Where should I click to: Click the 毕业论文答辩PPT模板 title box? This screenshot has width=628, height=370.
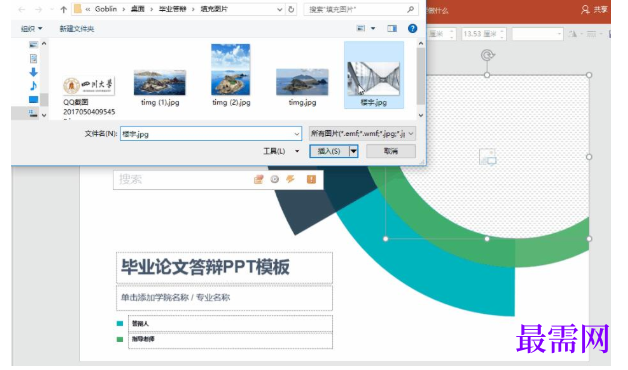224,267
